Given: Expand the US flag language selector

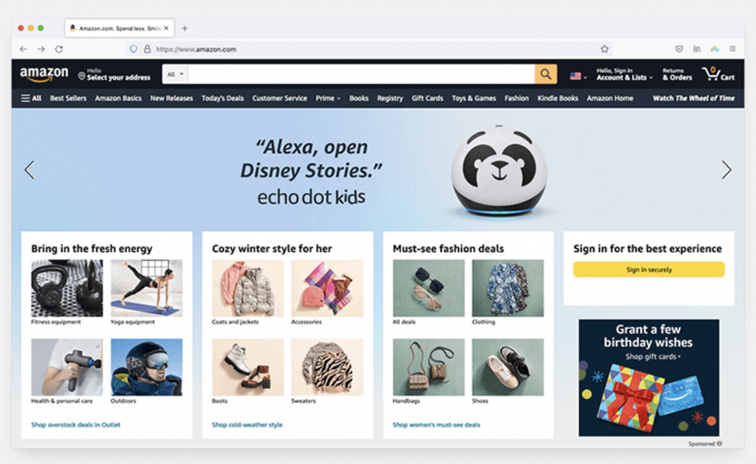Looking at the screenshot, I should tap(578, 76).
